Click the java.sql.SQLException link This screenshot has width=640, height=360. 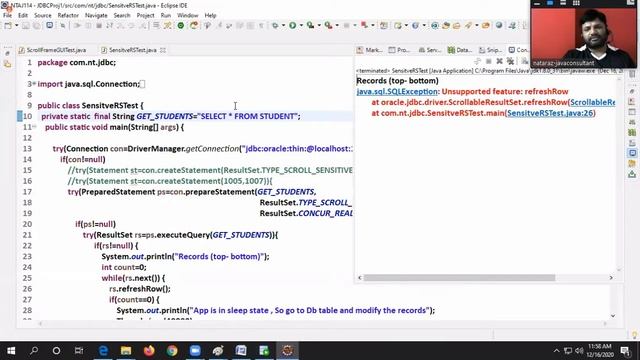click(x=397, y=91)
